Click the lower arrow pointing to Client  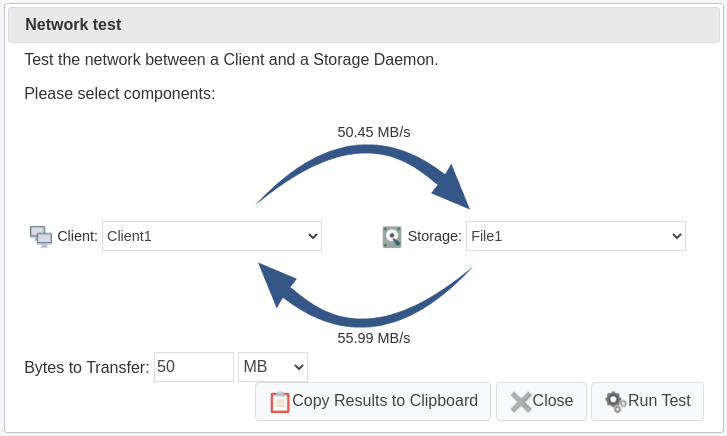pos(365,295)
